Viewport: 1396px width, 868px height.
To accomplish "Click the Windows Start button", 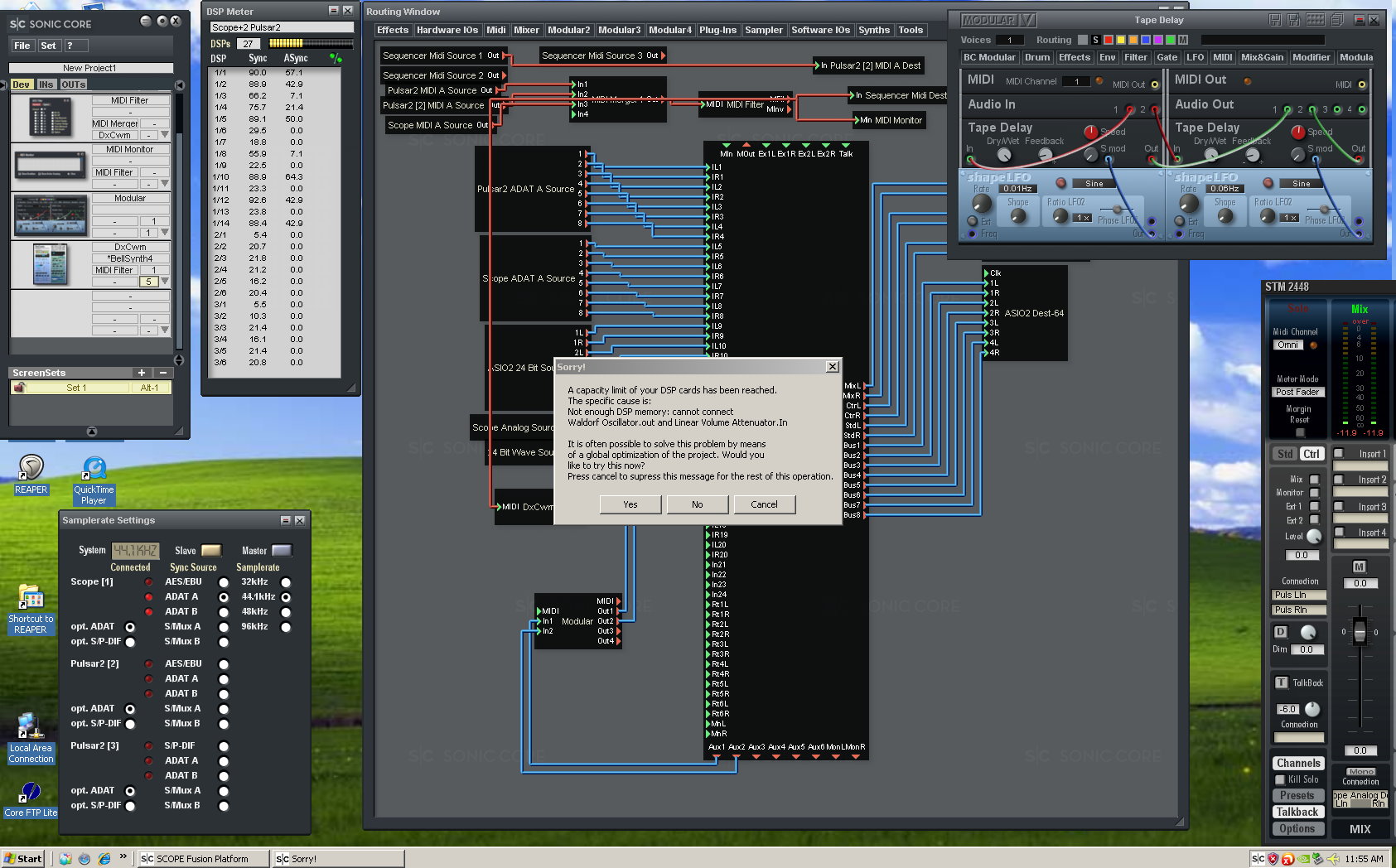I will click(x=23, y=859).
